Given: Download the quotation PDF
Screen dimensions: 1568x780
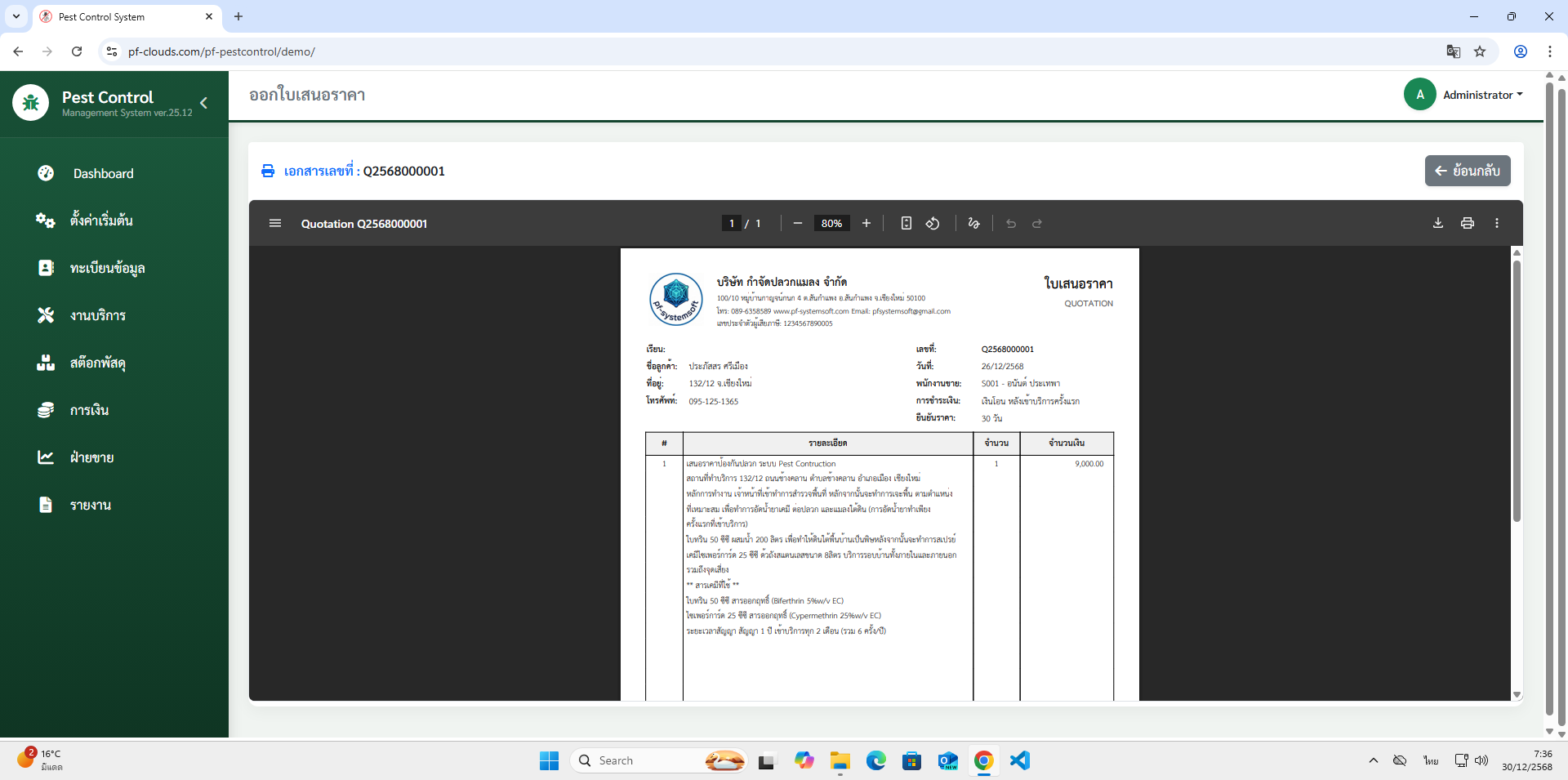Looking at the screenshot, I should pyautogui.click(x=1438, y=223).
